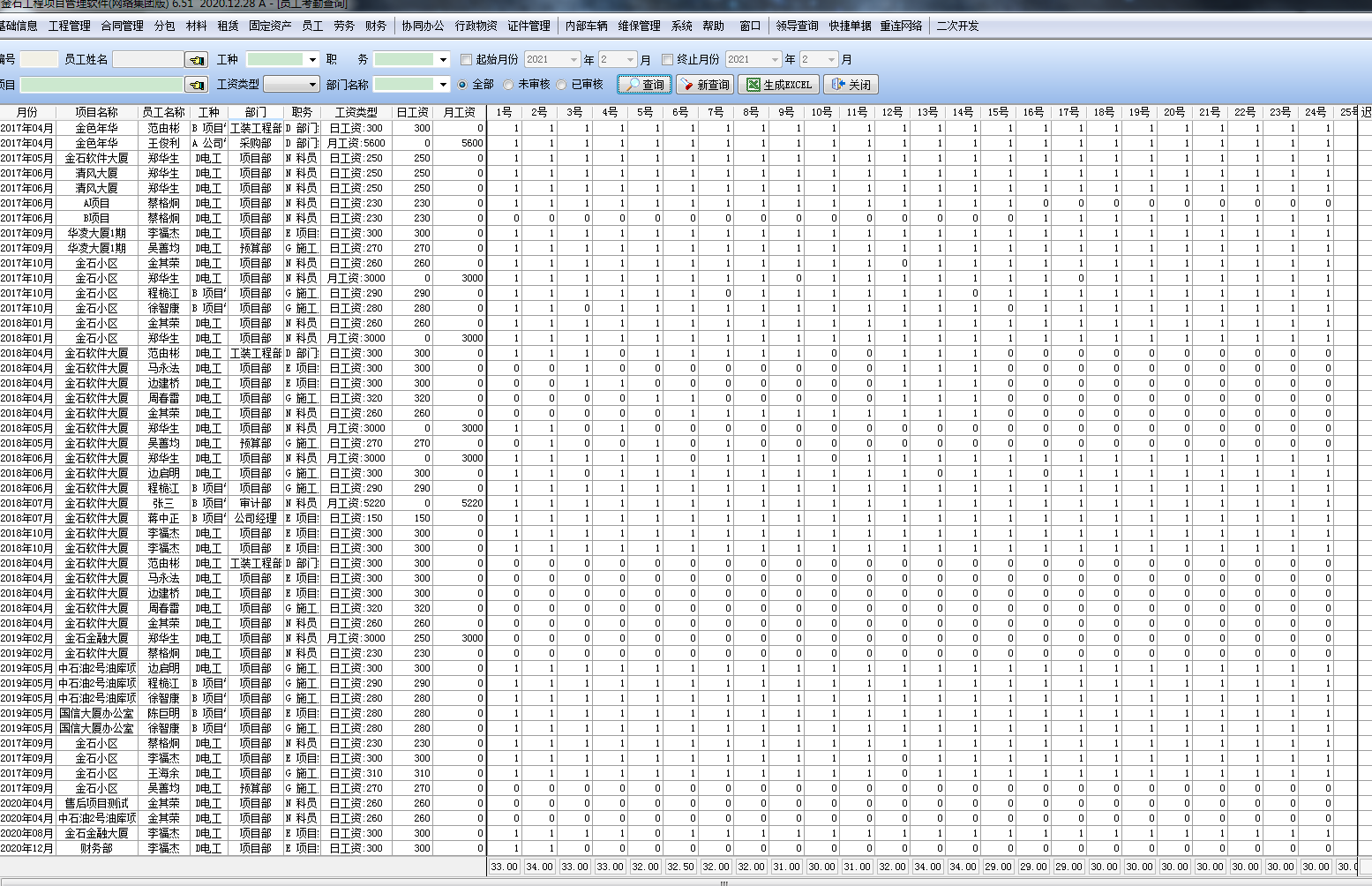This screenshot has width=1372, height=886.
Task: Open the 领导查询 menu
Action: (x=797, y=26)
